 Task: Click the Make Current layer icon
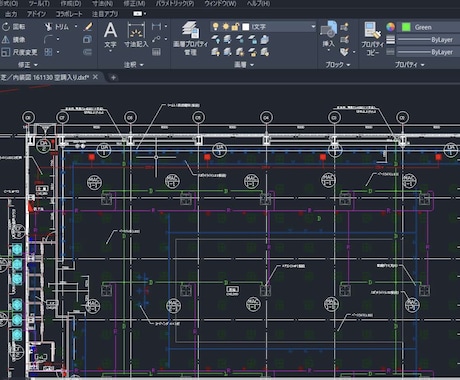265,40
